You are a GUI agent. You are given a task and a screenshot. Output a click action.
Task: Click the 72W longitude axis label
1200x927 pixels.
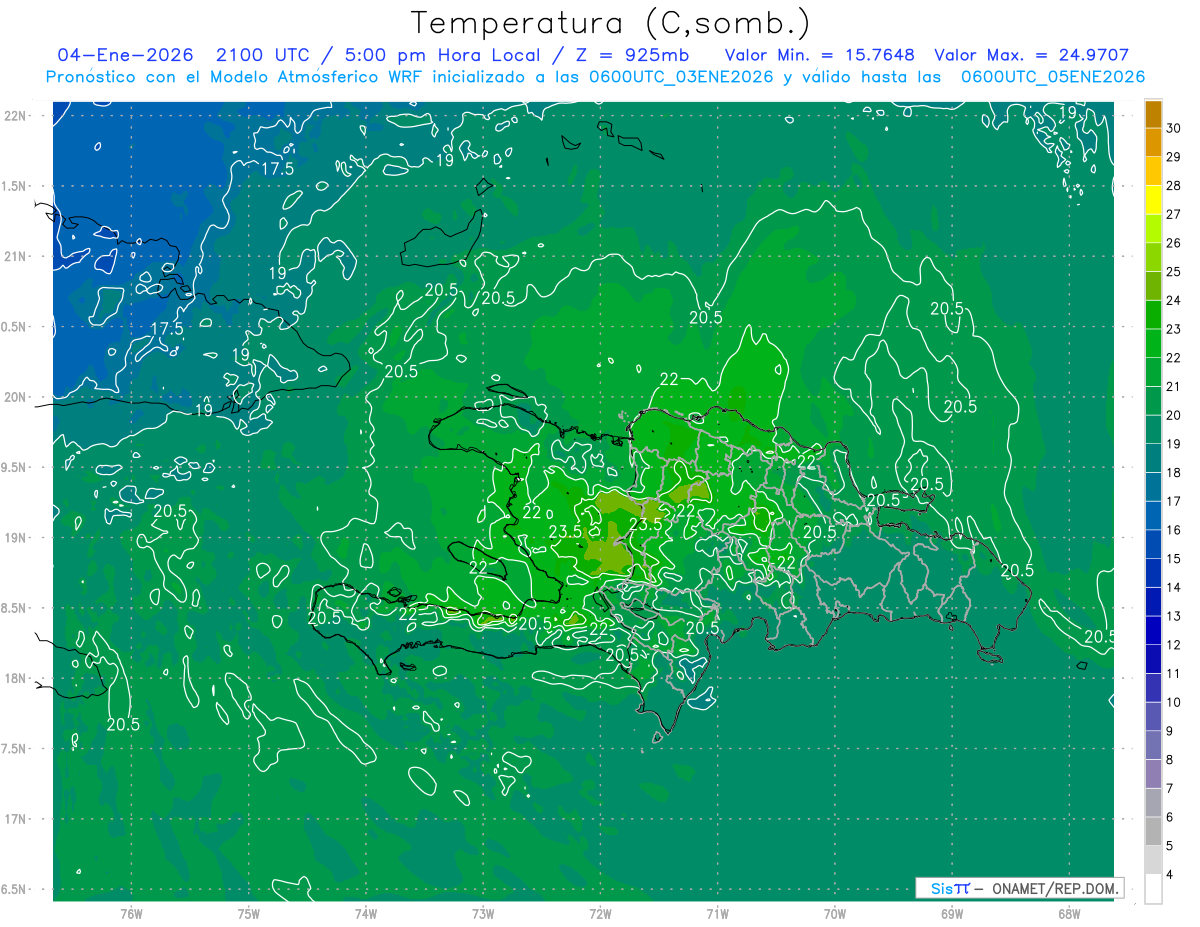point(600,914)
